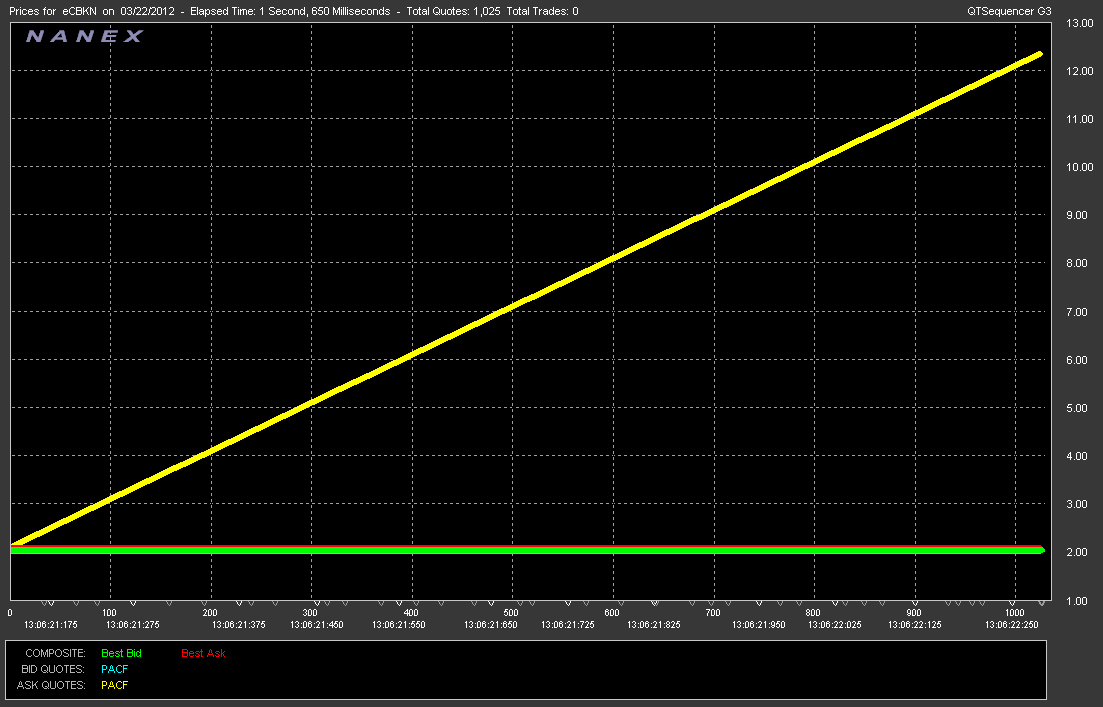Click the quote count label 100
The image size is (1103, 707).
coord(109,613)
